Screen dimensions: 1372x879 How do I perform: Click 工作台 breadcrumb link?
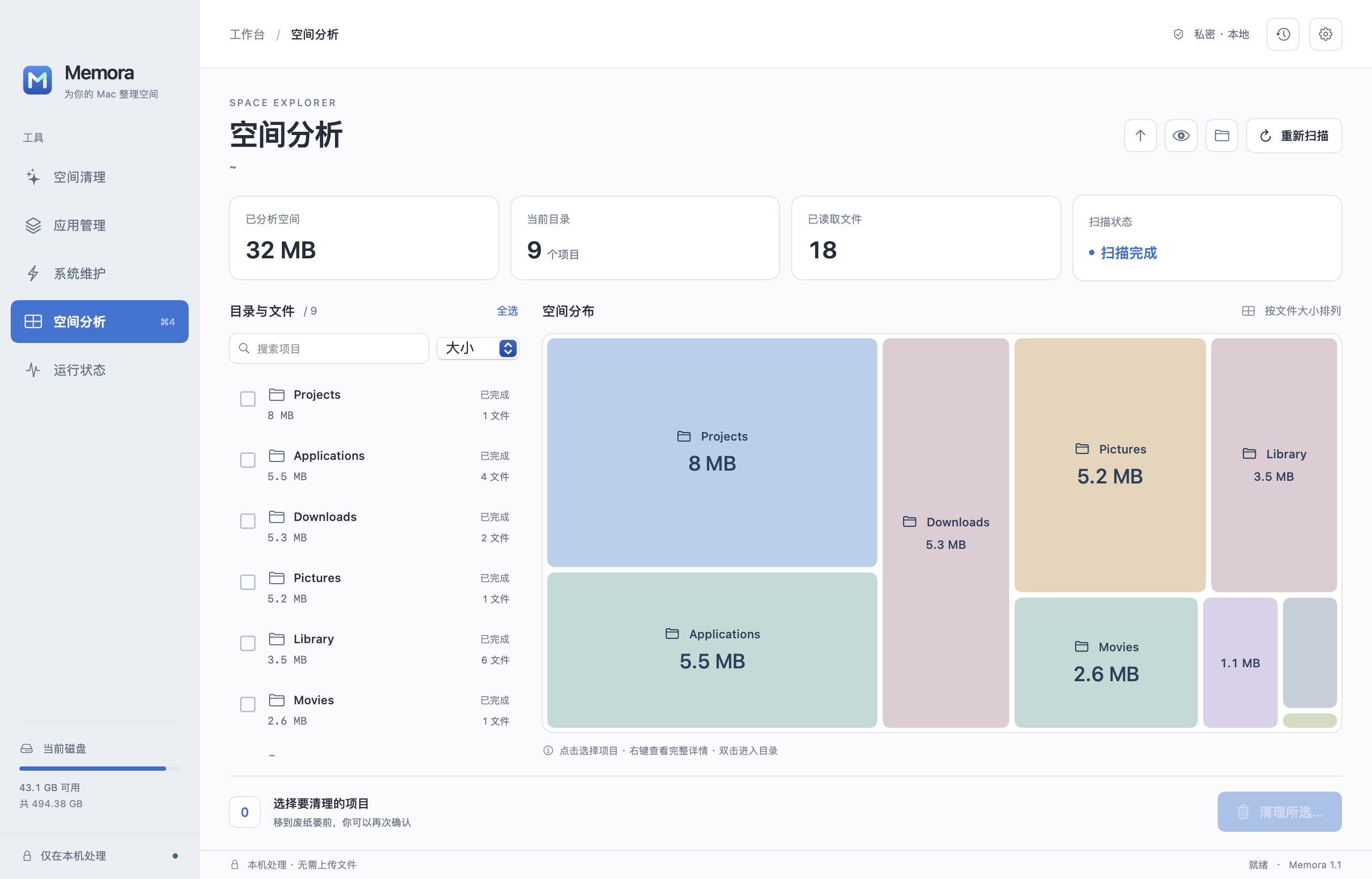pyautogui.click(x=247, y=34)
